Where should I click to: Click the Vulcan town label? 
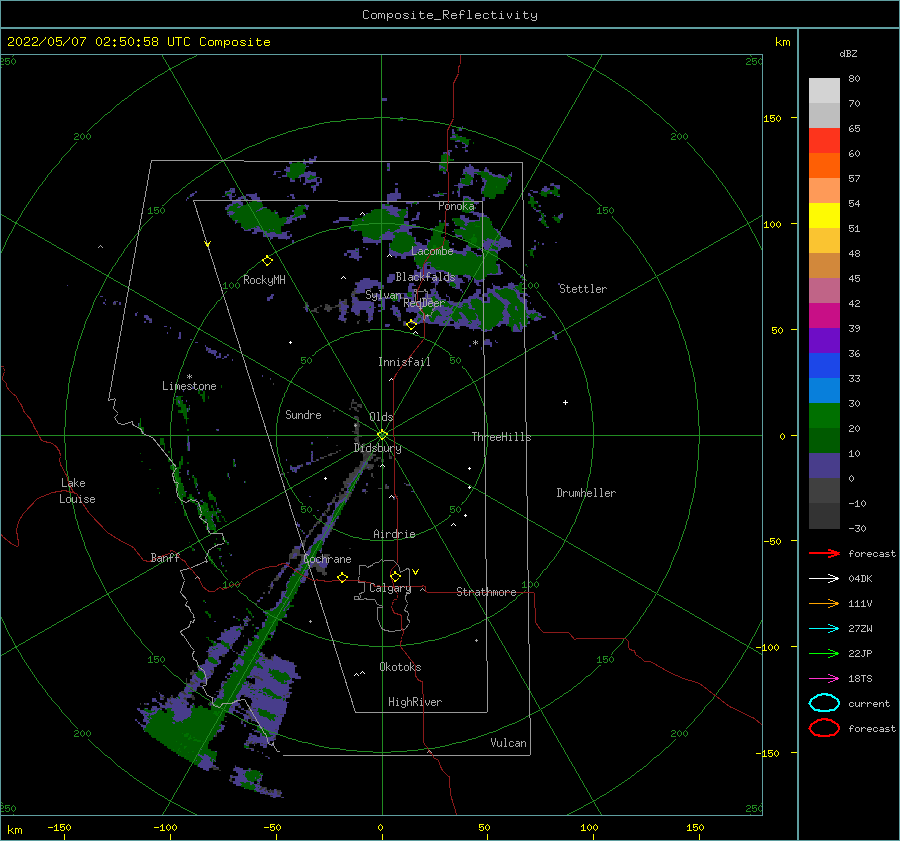(x=509, y=743)
